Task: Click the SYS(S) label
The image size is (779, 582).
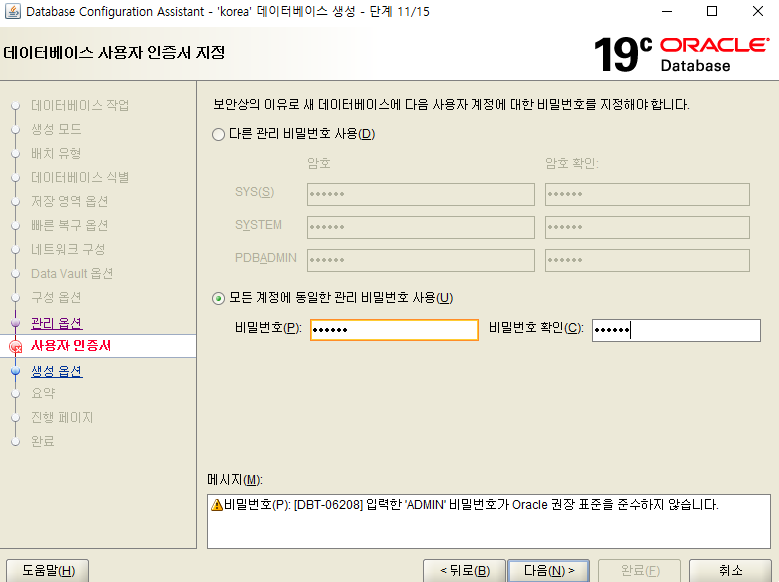Action: click(x=254, y=192)
